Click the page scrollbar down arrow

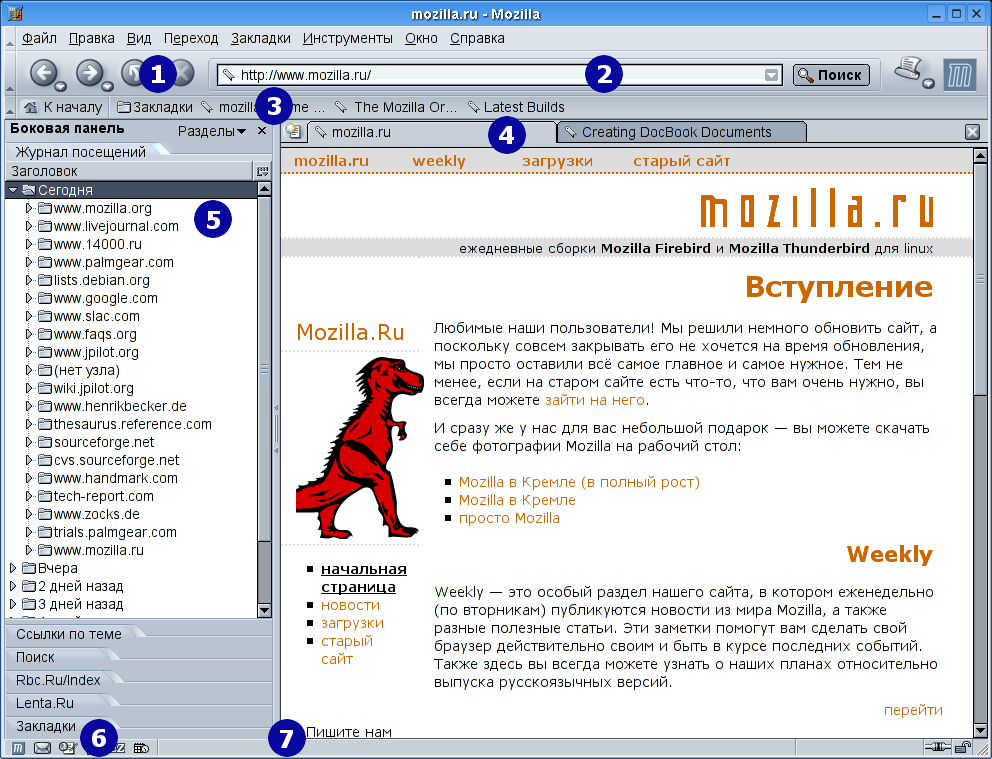pyautogui.click(x=981, y=729)
